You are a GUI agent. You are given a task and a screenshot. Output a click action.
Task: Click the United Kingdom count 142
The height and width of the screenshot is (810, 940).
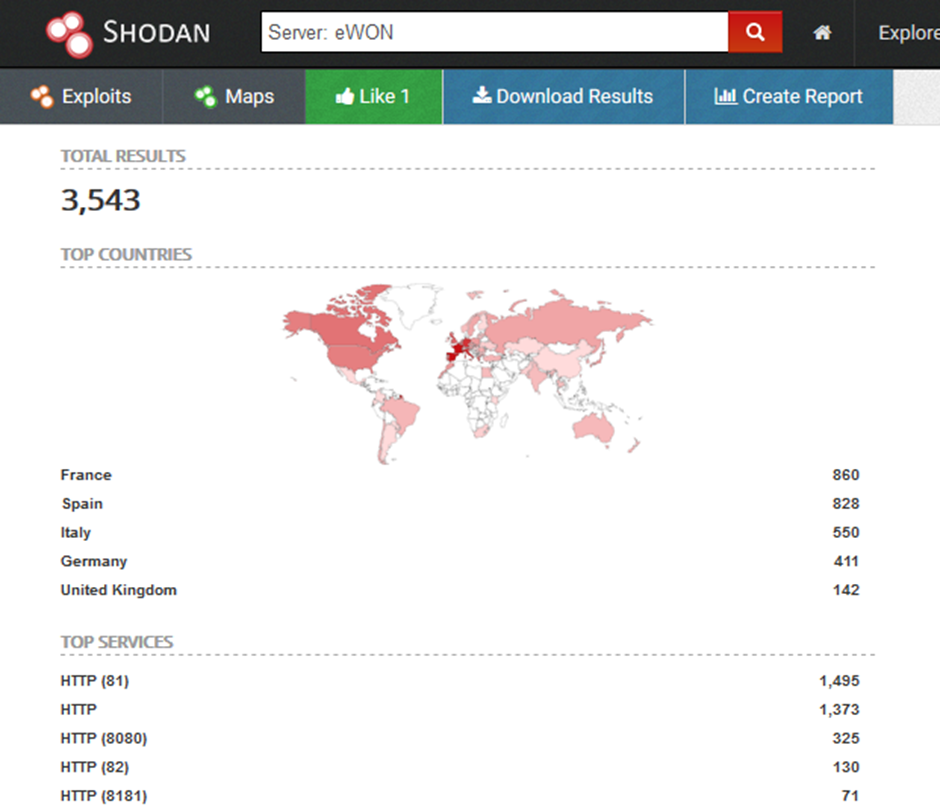pos(846,590)
